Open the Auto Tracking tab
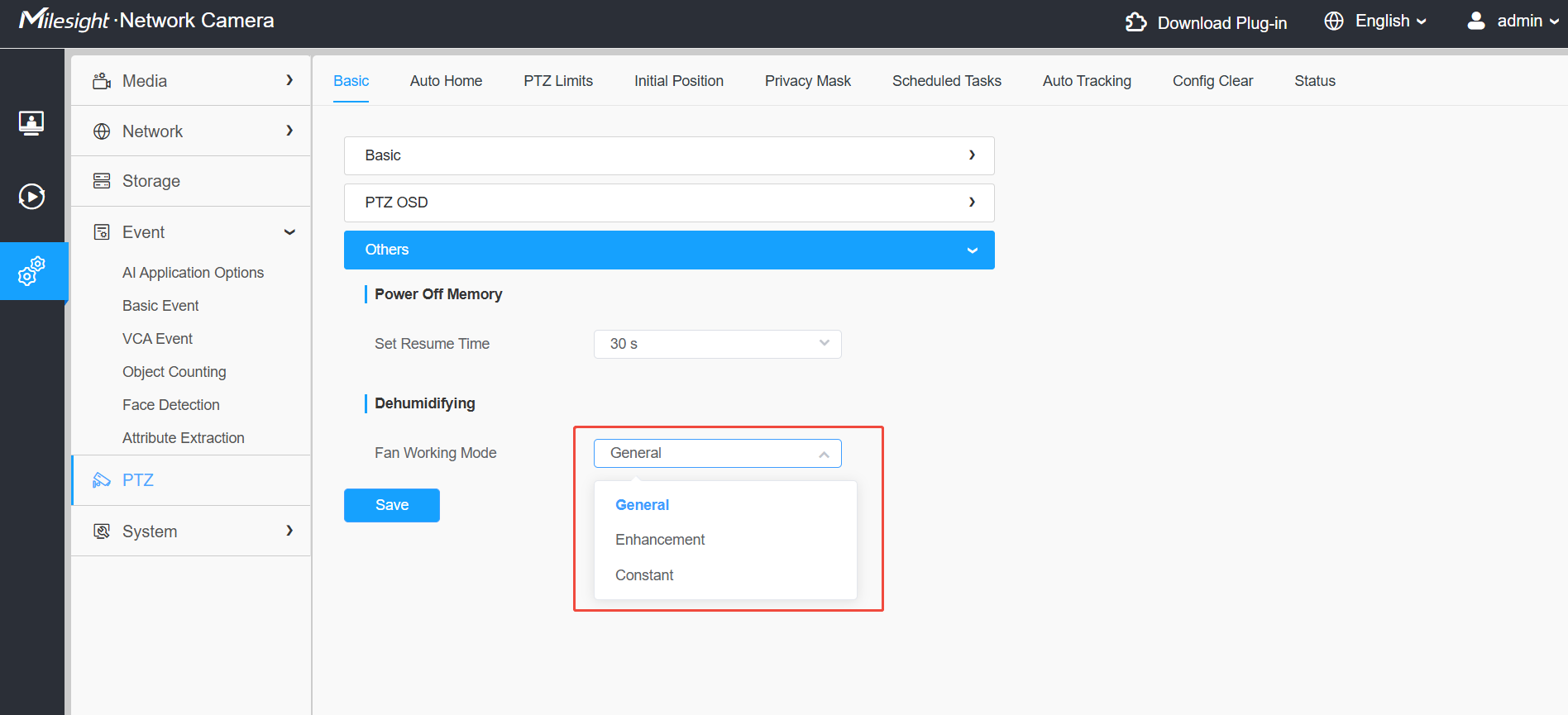The image size is (1568, 715). coord(1087,81)
